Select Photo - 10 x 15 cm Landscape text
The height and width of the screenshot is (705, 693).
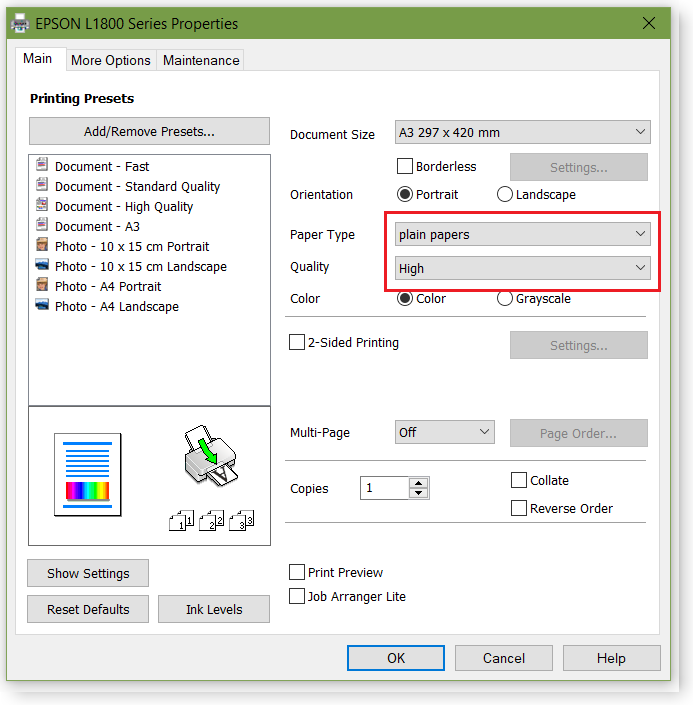coord(141,266)
